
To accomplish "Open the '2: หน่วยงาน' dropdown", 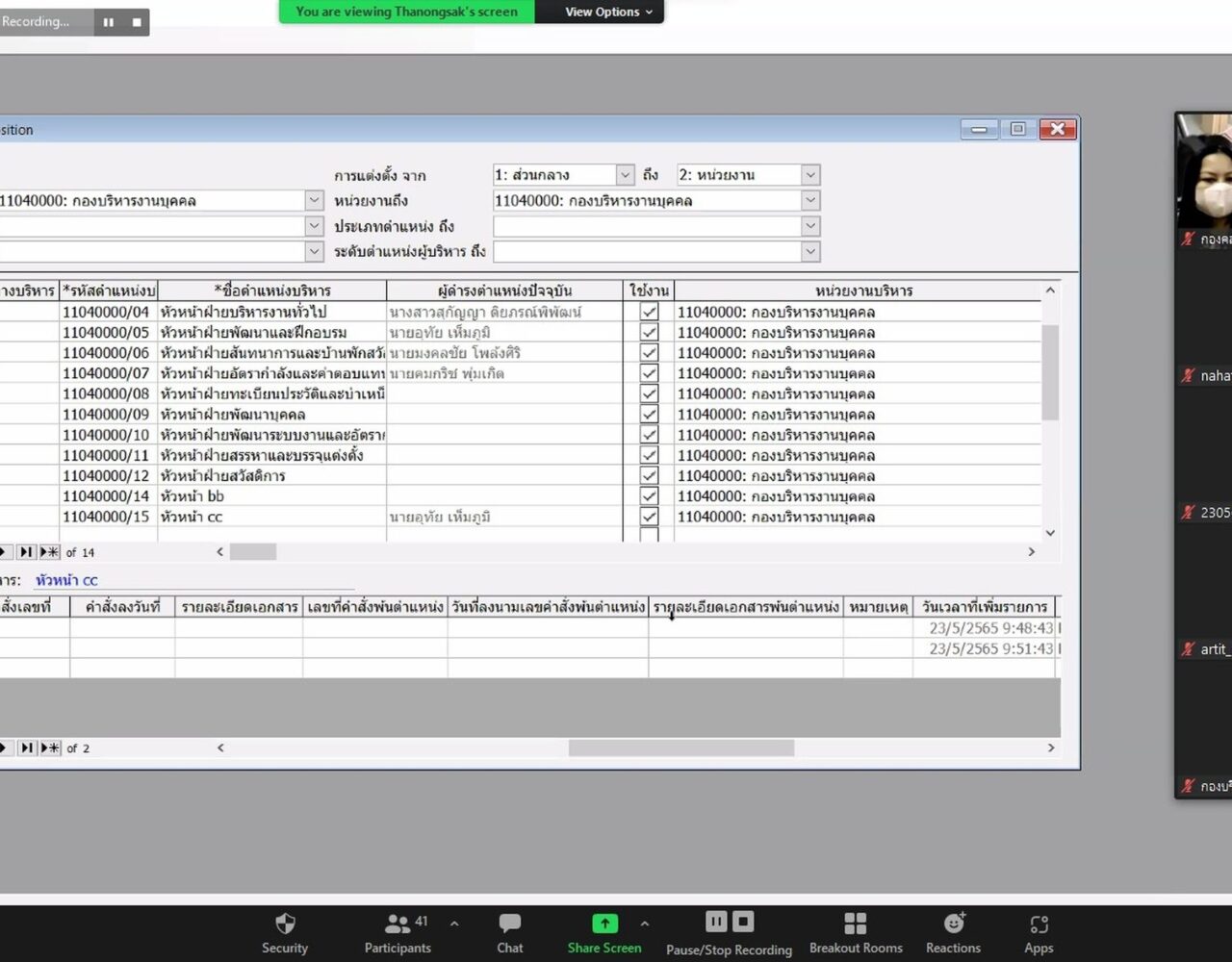I will 810,174.
